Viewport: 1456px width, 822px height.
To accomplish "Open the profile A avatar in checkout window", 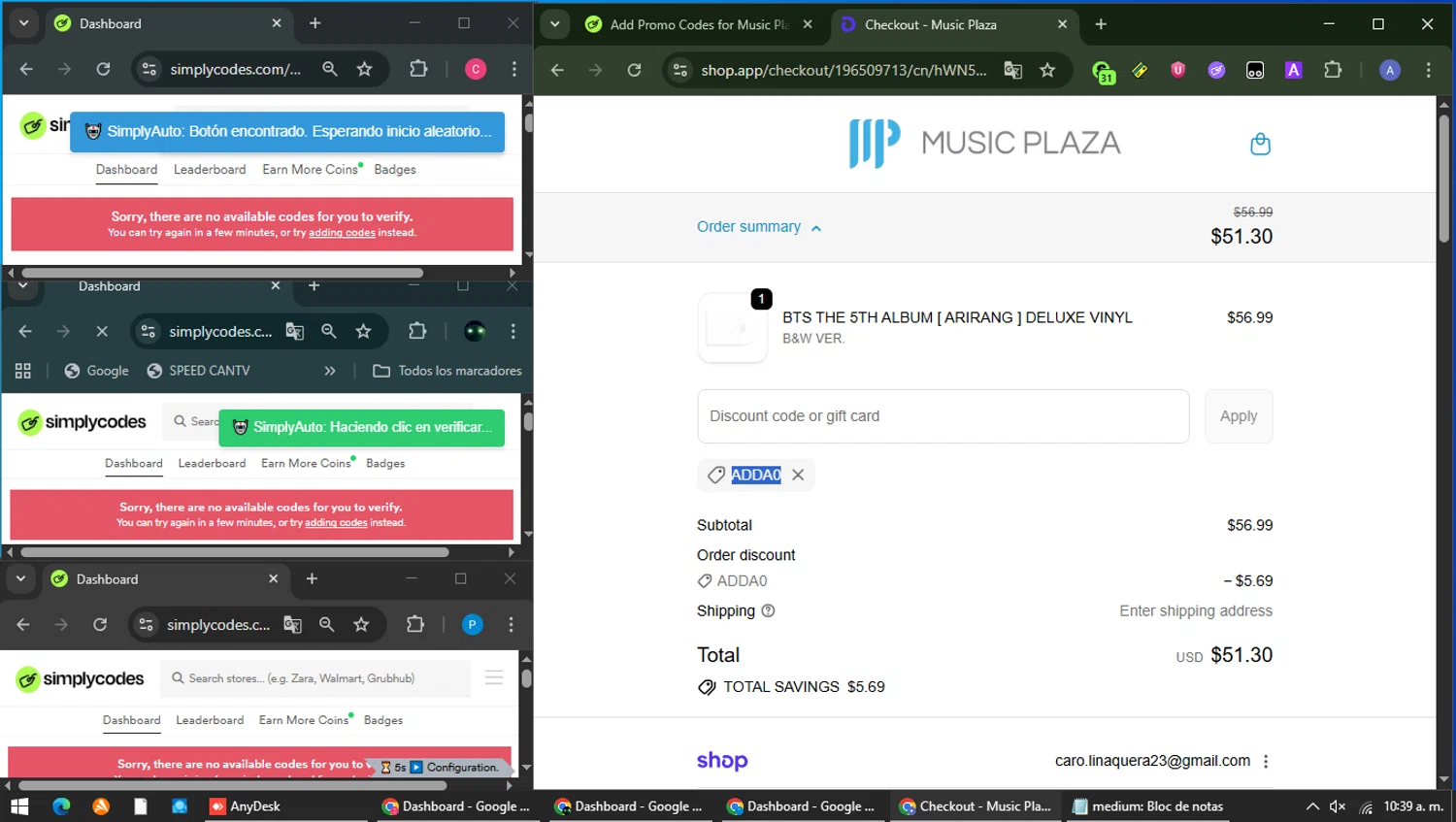I will coord(1390,70).
